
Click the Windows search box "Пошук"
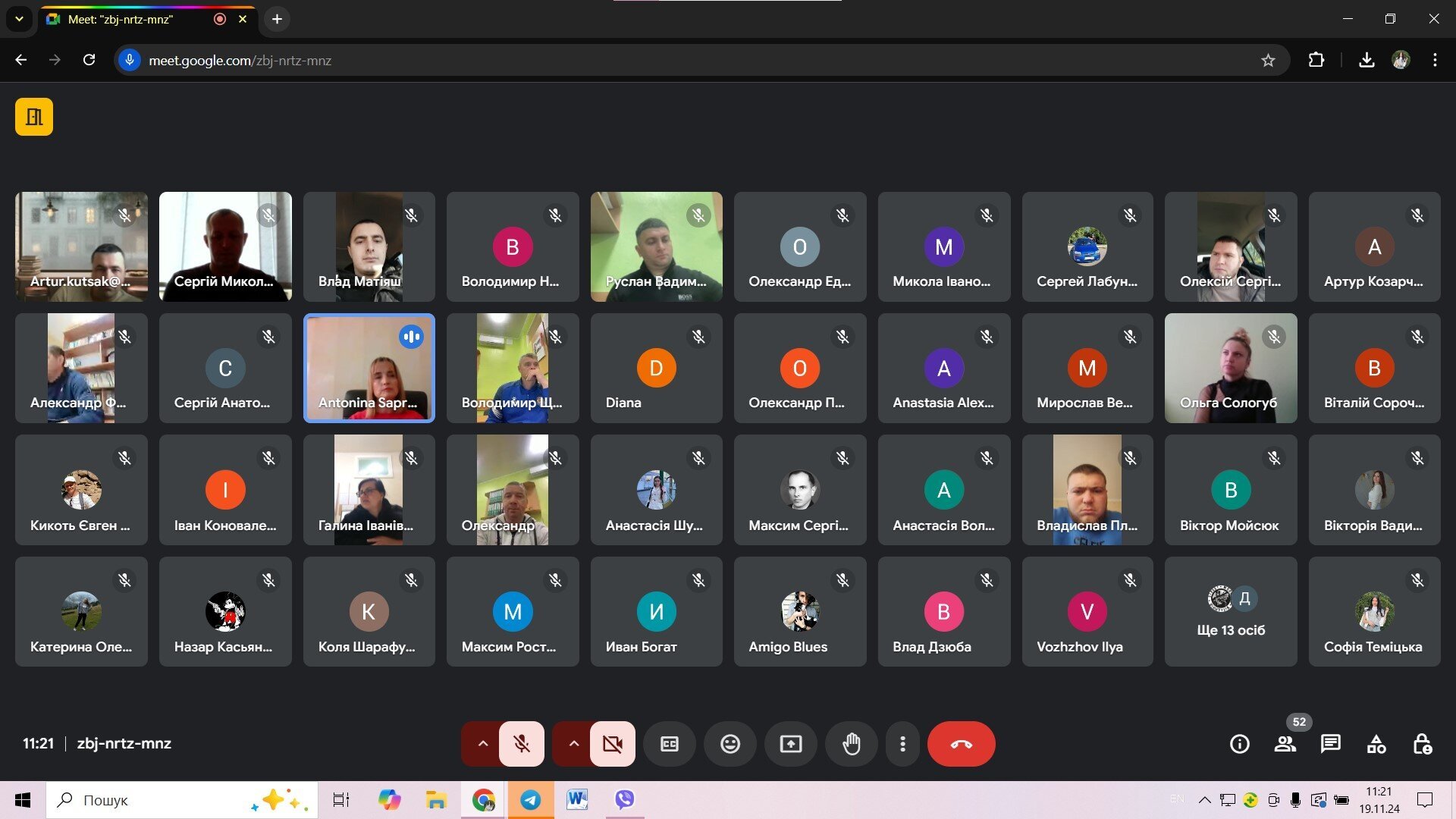182,800
